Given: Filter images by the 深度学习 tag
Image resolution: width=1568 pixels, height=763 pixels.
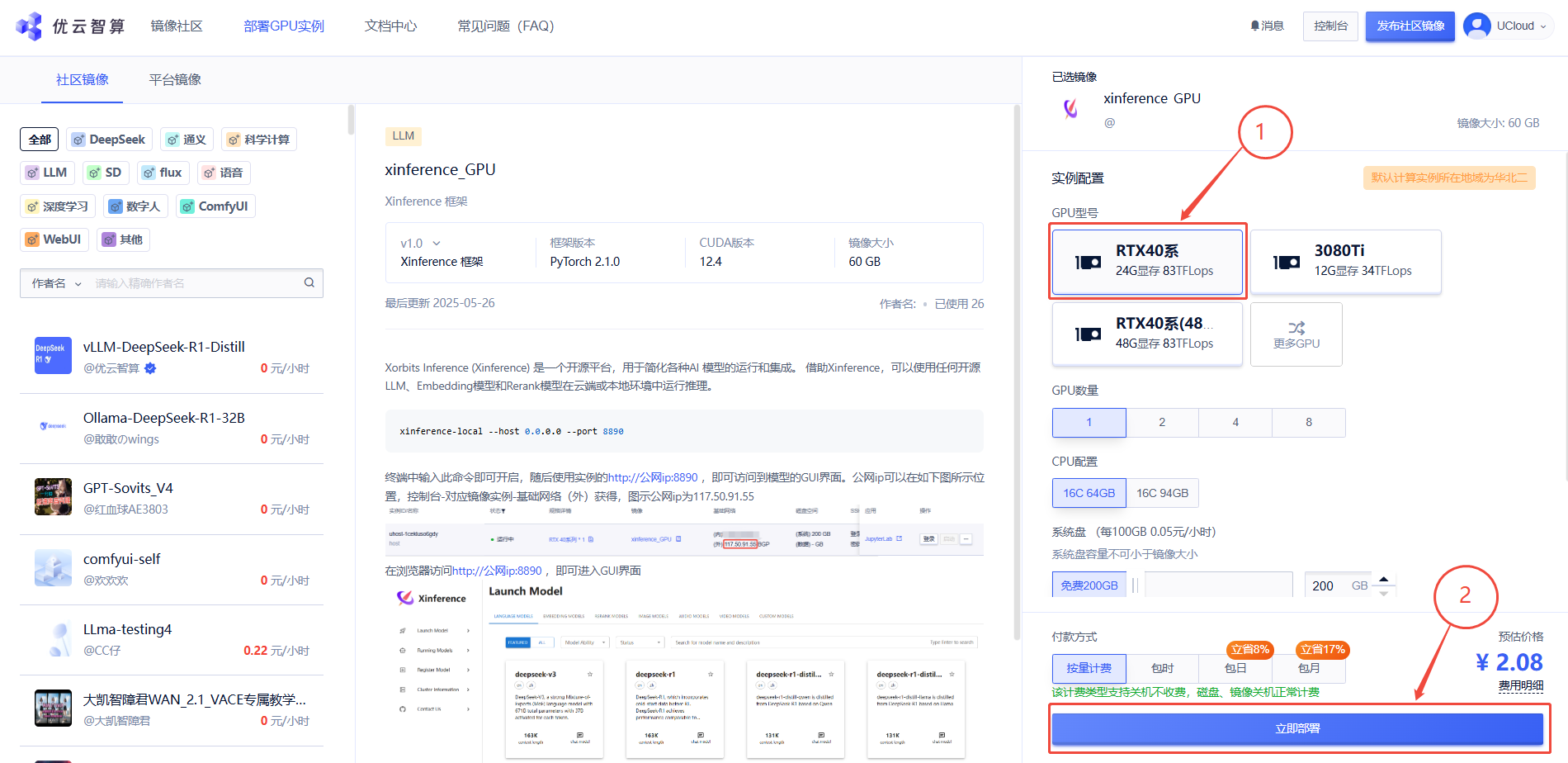Looking at the screenshot, I should (58, 206).
